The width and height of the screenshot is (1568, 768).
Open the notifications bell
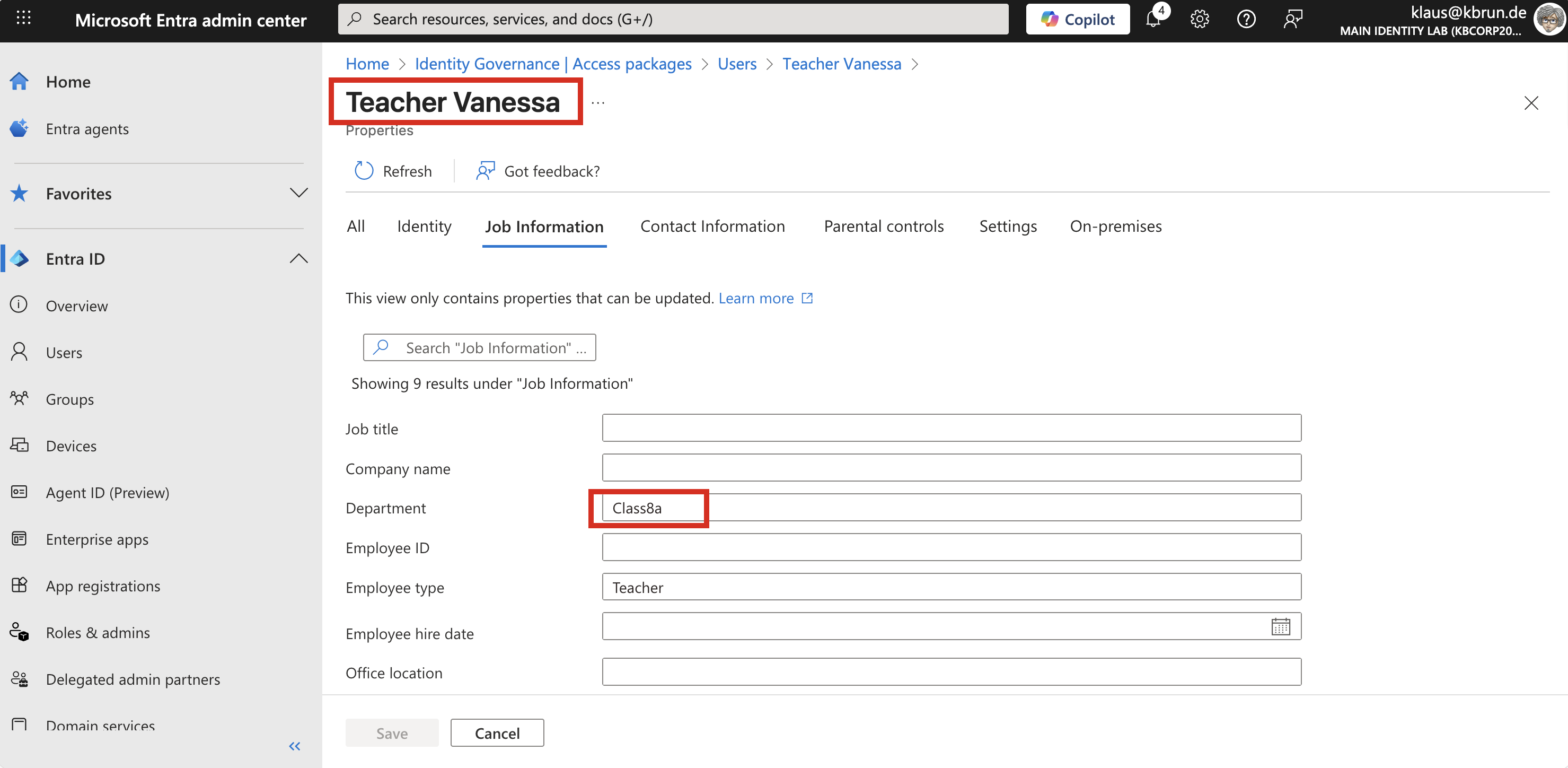pyautogui.click(x=1153, y=20)
